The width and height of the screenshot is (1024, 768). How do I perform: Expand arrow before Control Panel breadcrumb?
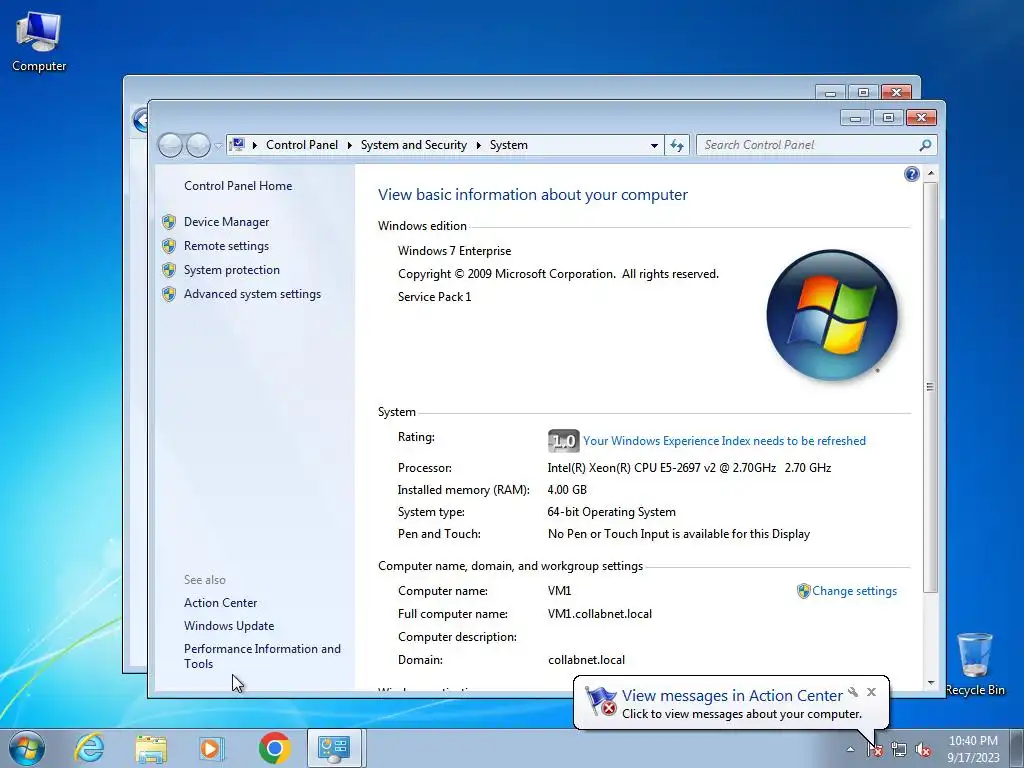click(x=255, y=145)
